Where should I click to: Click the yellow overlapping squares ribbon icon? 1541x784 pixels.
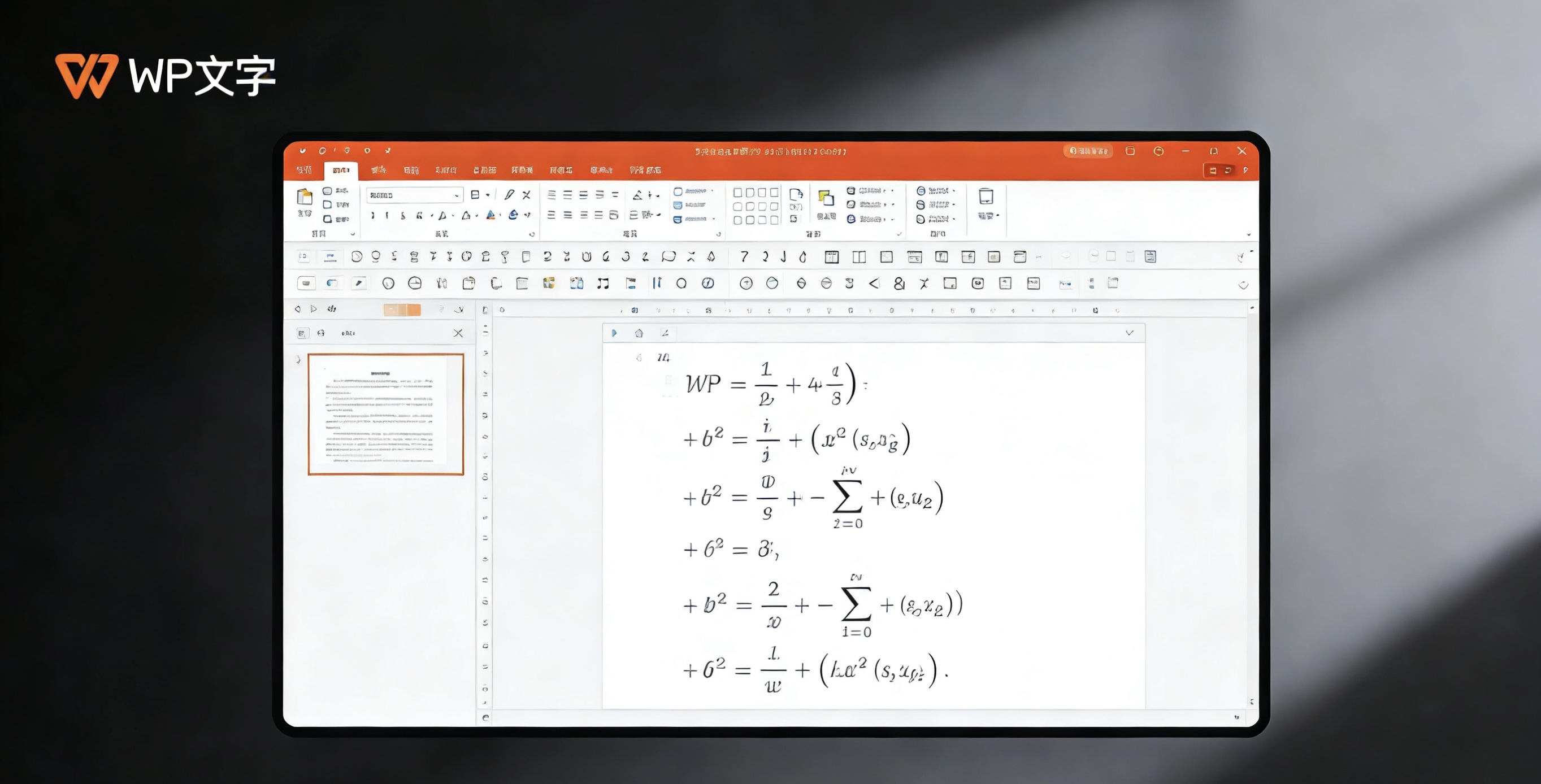pos(826,197)
